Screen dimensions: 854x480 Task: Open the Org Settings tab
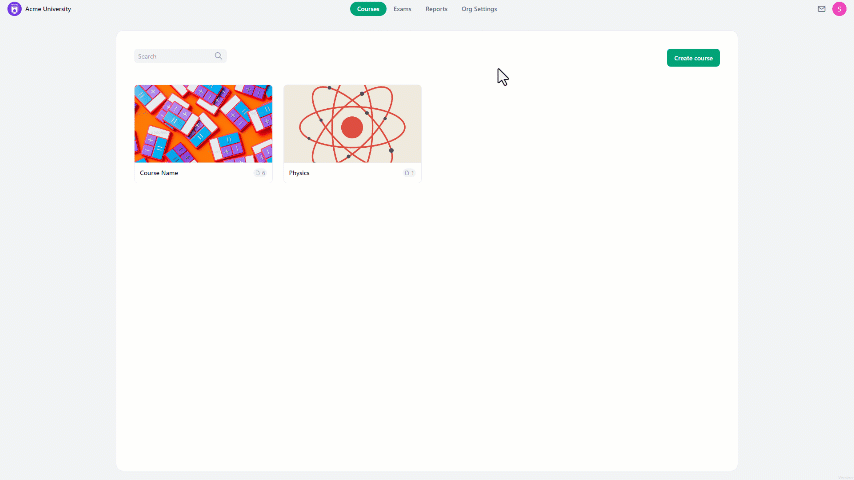(479, 9)
